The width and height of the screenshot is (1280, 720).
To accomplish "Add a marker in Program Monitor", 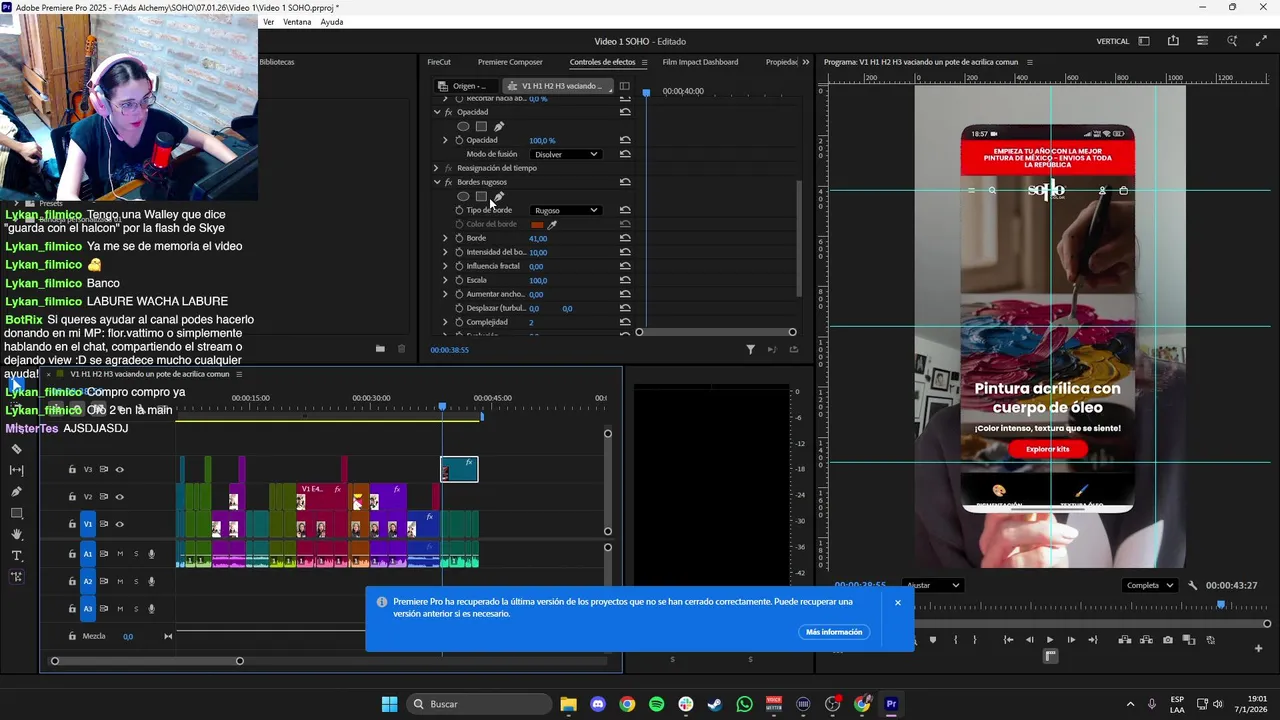I will tap(933, 640).
